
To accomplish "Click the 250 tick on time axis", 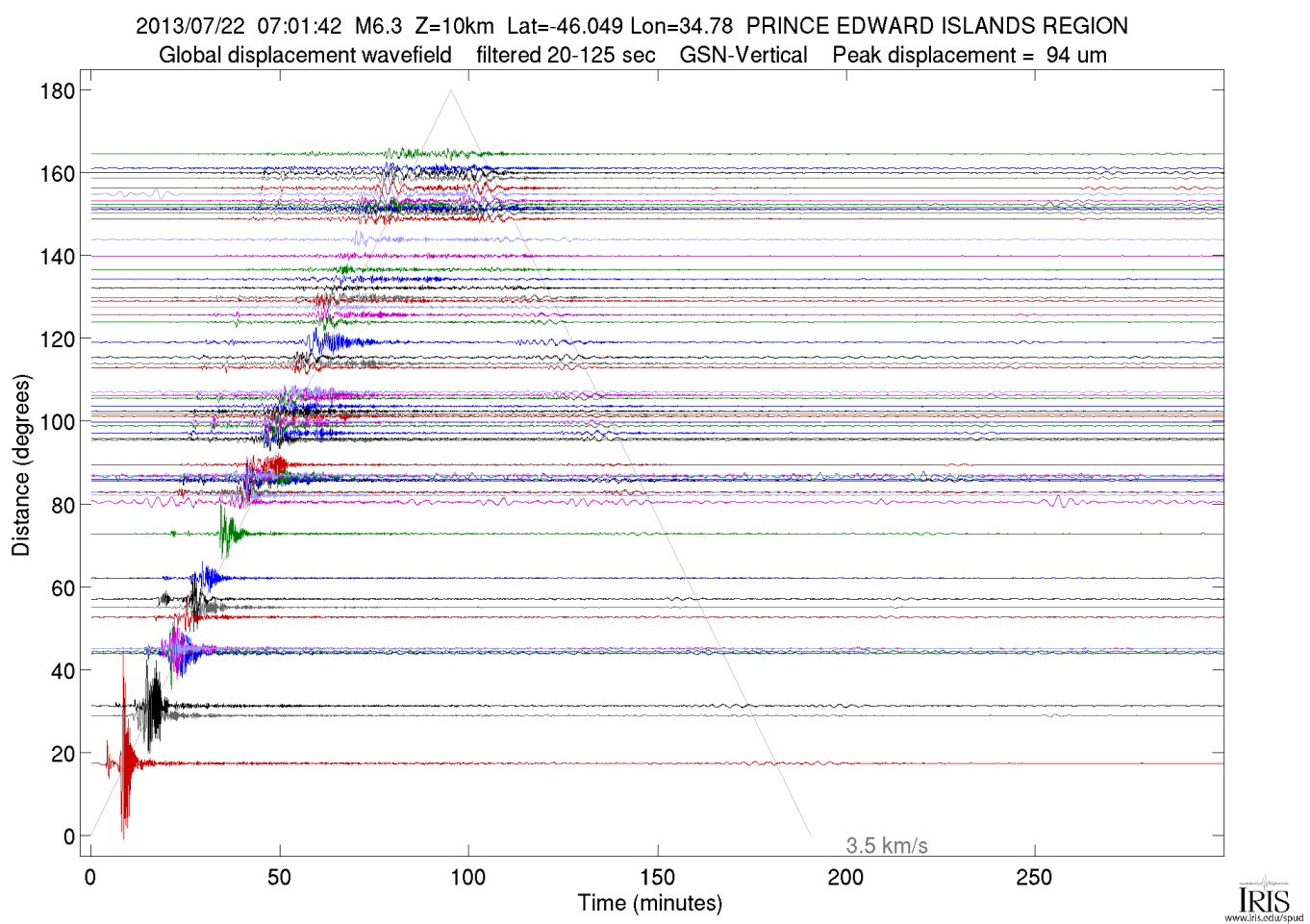I will pyautogui.click(x=1034, y=877).
